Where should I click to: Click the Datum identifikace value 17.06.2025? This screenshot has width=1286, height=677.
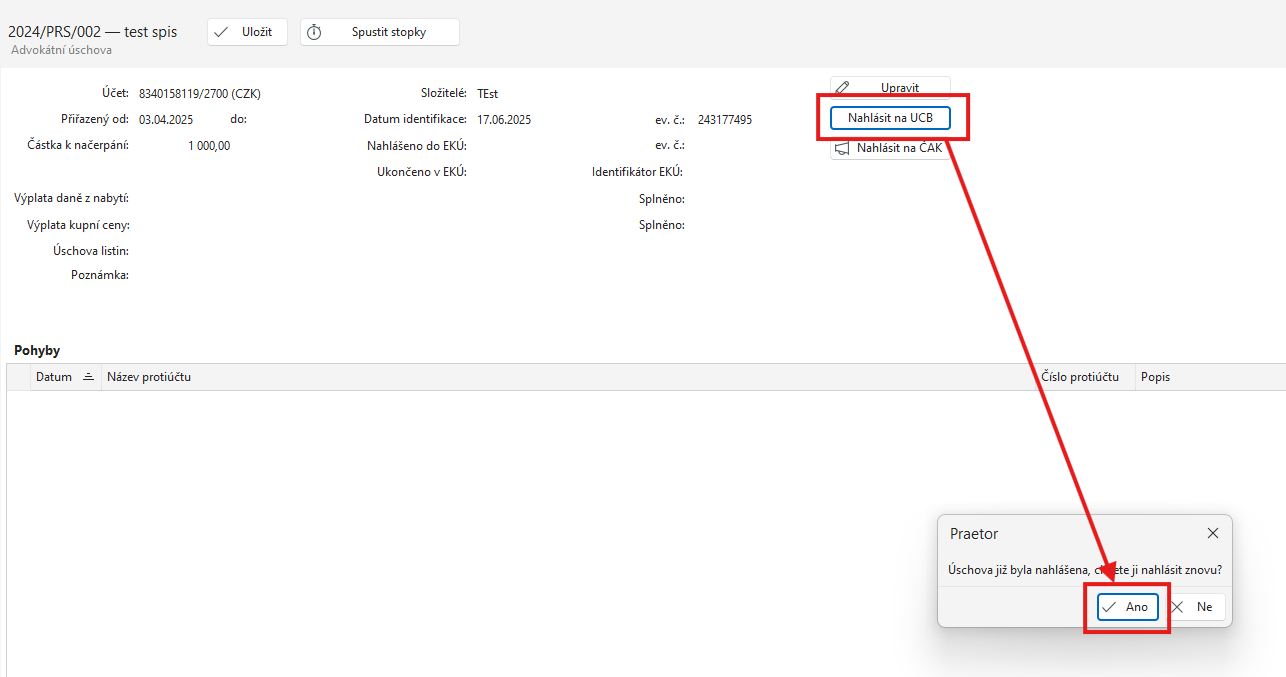[x=504, y=120]
